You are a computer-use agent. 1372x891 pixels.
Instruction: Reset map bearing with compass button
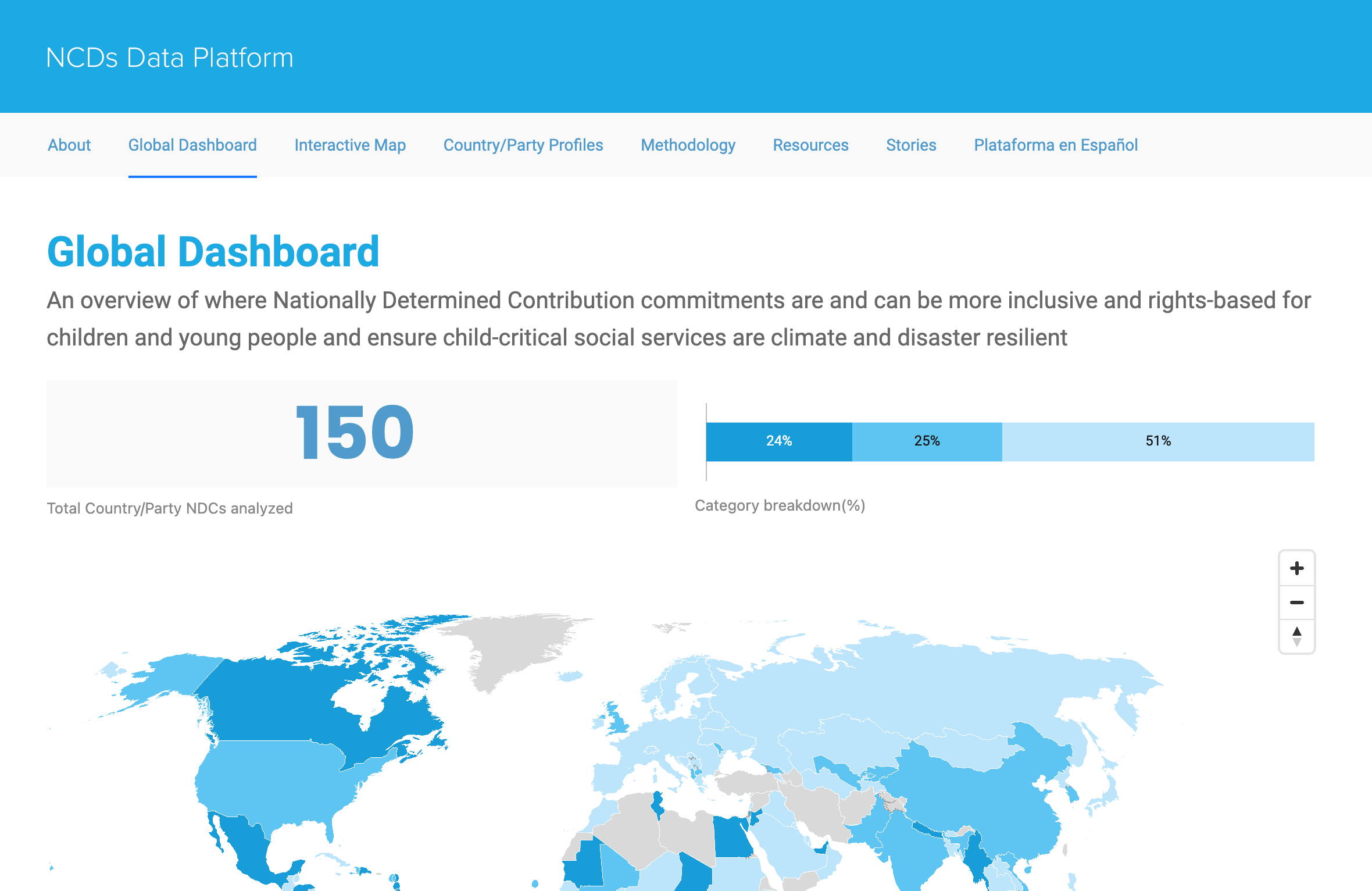coord(1296,636)
